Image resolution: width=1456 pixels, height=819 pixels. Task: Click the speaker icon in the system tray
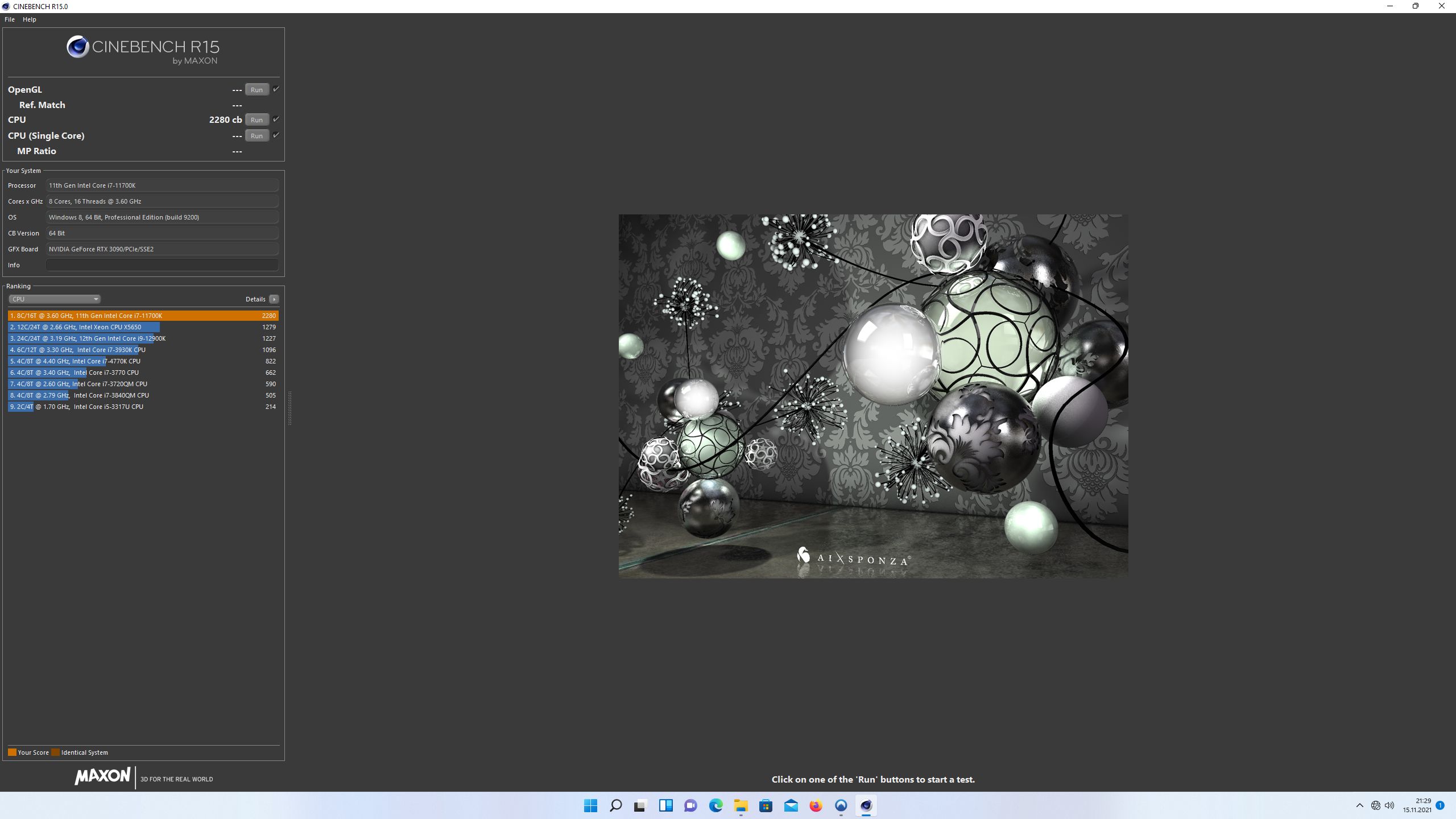pyautogui.click(x=1390, y=805)
